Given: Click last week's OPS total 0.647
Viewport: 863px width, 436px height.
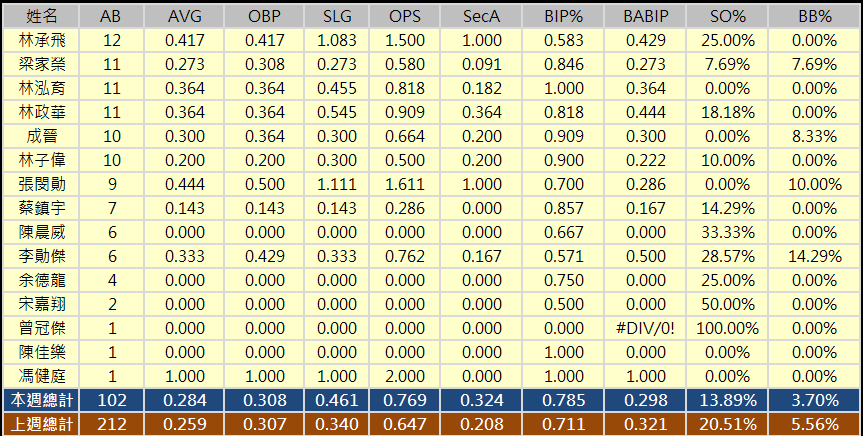Looking at the screenshot, I should click(x=405, y=424).
